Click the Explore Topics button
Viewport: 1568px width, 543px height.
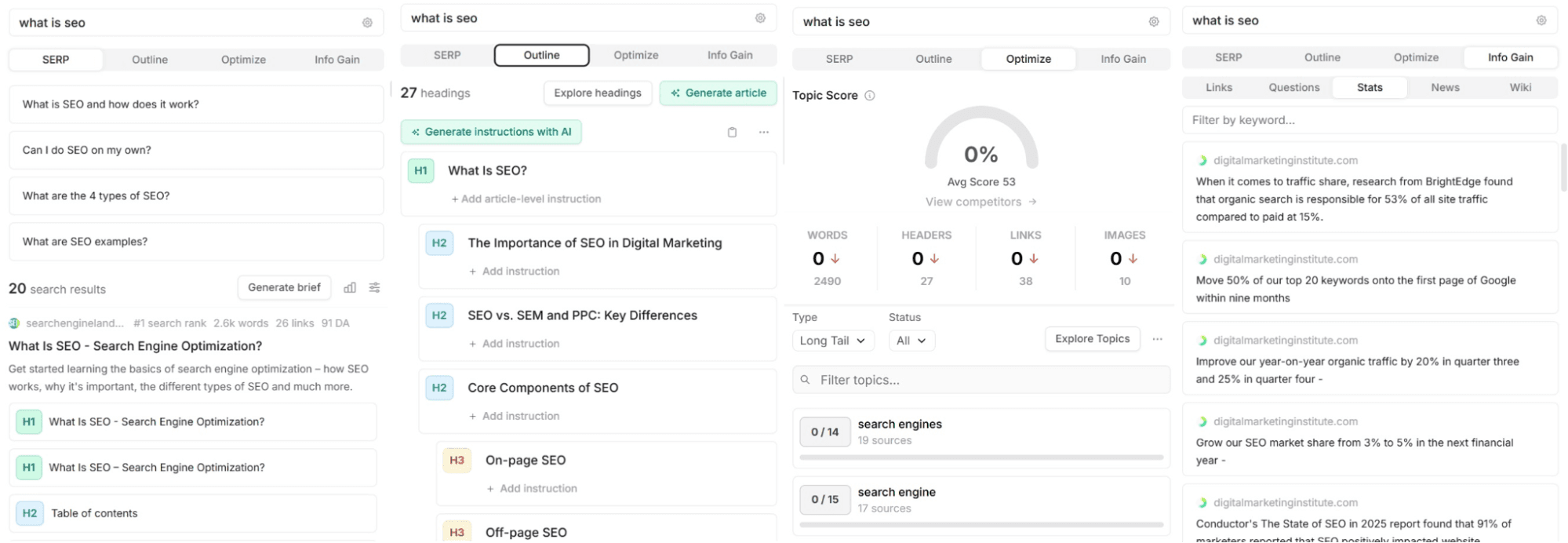[1092, 339]
